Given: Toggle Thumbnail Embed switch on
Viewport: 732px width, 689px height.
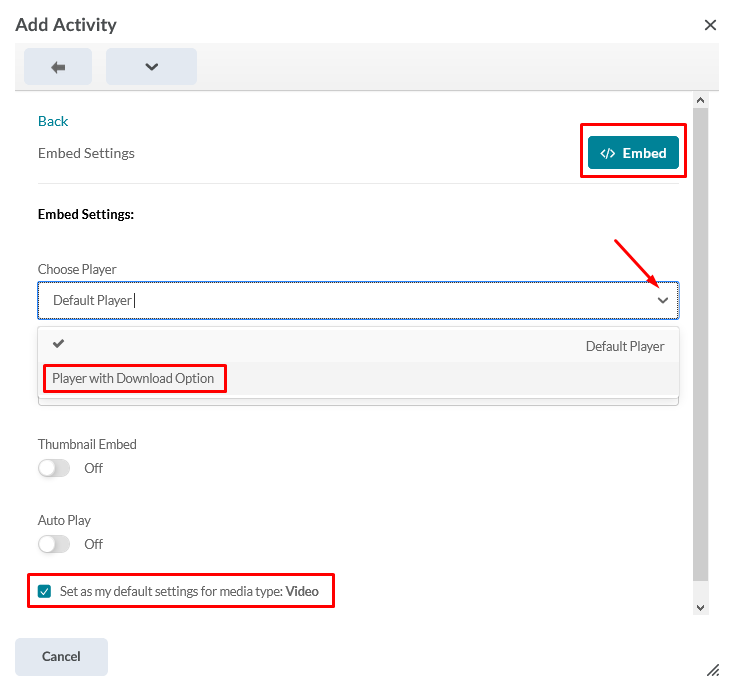Looking at the screenshot, I should 54,468.
